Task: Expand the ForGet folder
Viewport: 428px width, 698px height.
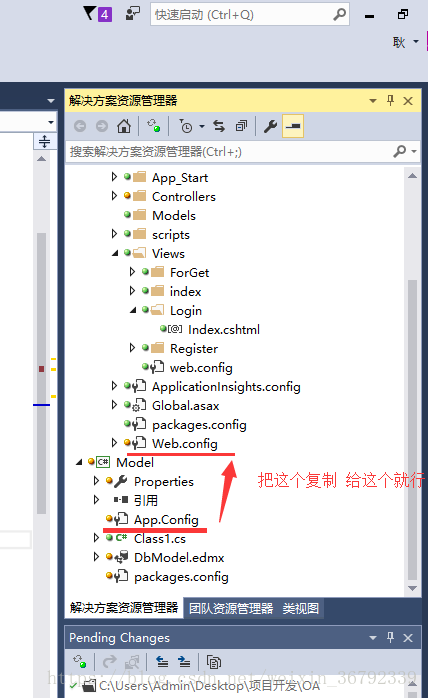Action: [x=132, y=272]
